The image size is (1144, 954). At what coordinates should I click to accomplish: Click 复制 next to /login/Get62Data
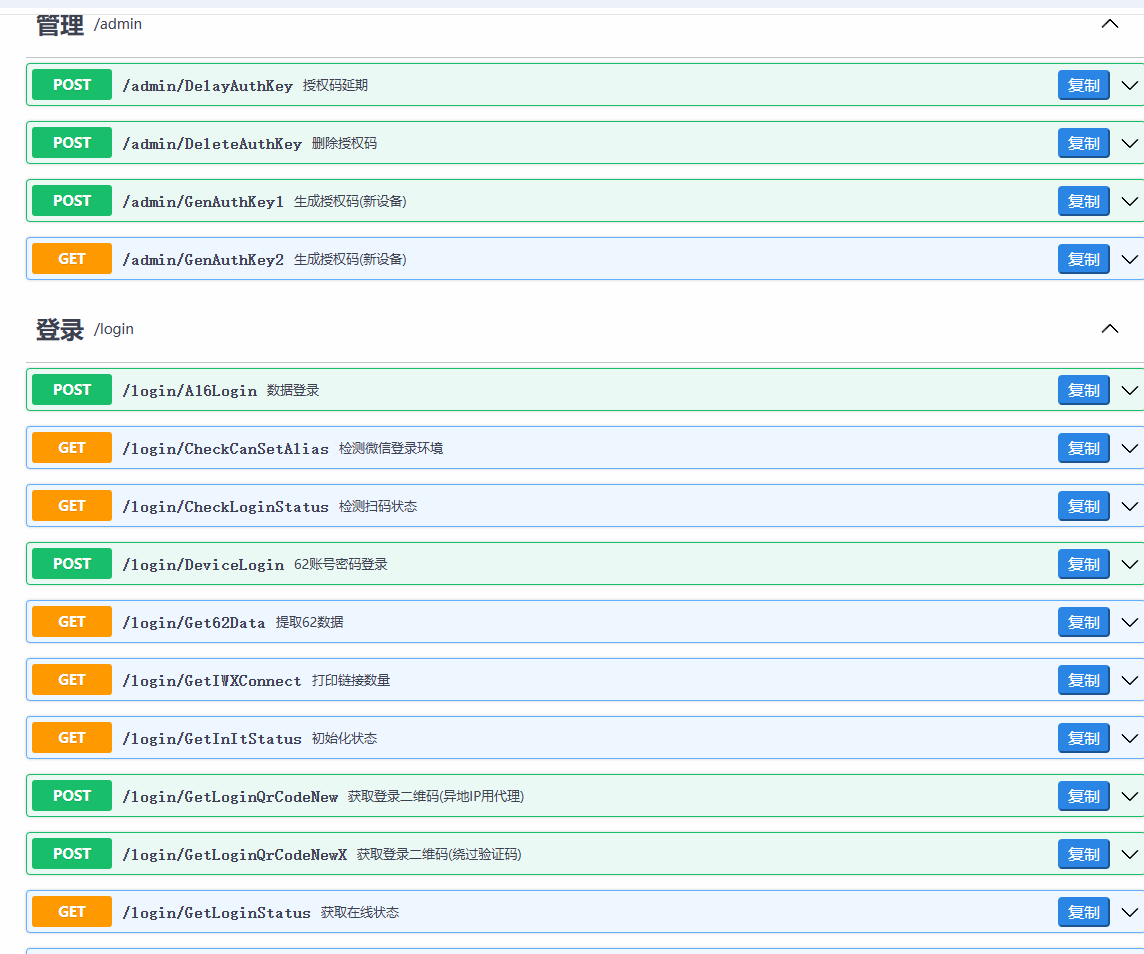point(1083,623)
